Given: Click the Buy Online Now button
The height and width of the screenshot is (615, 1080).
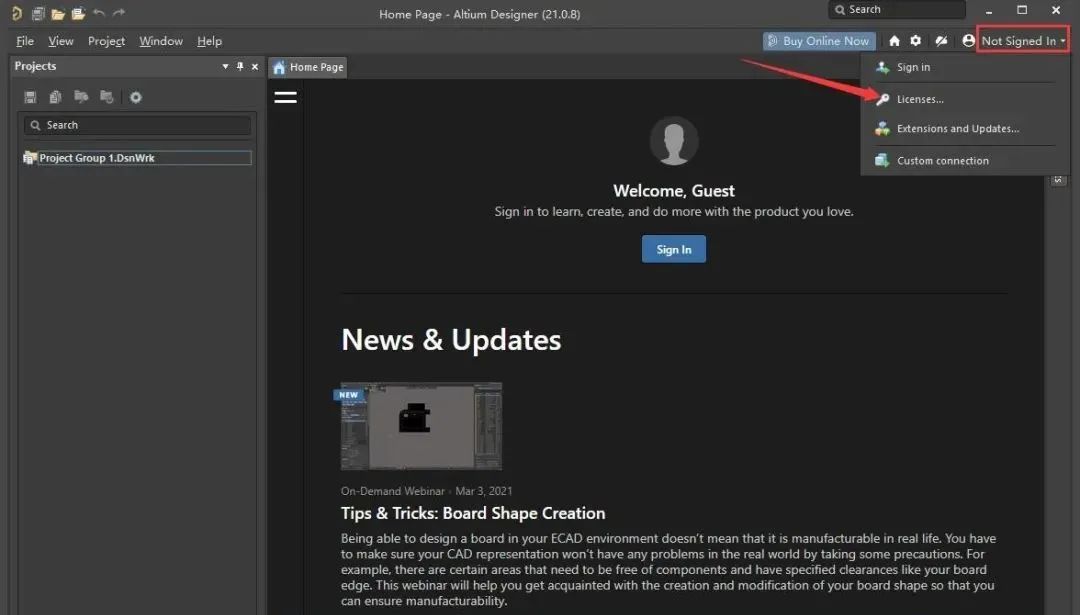Looking at the screenshot, I should click(818, 41).
